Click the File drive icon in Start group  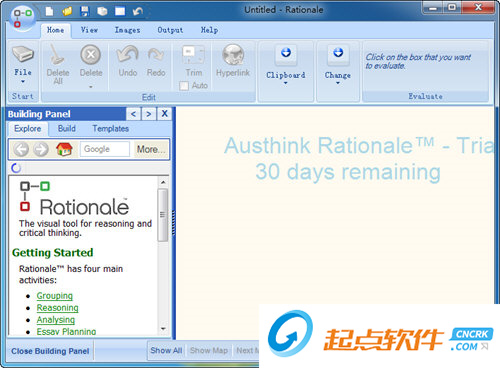[23, 54]
